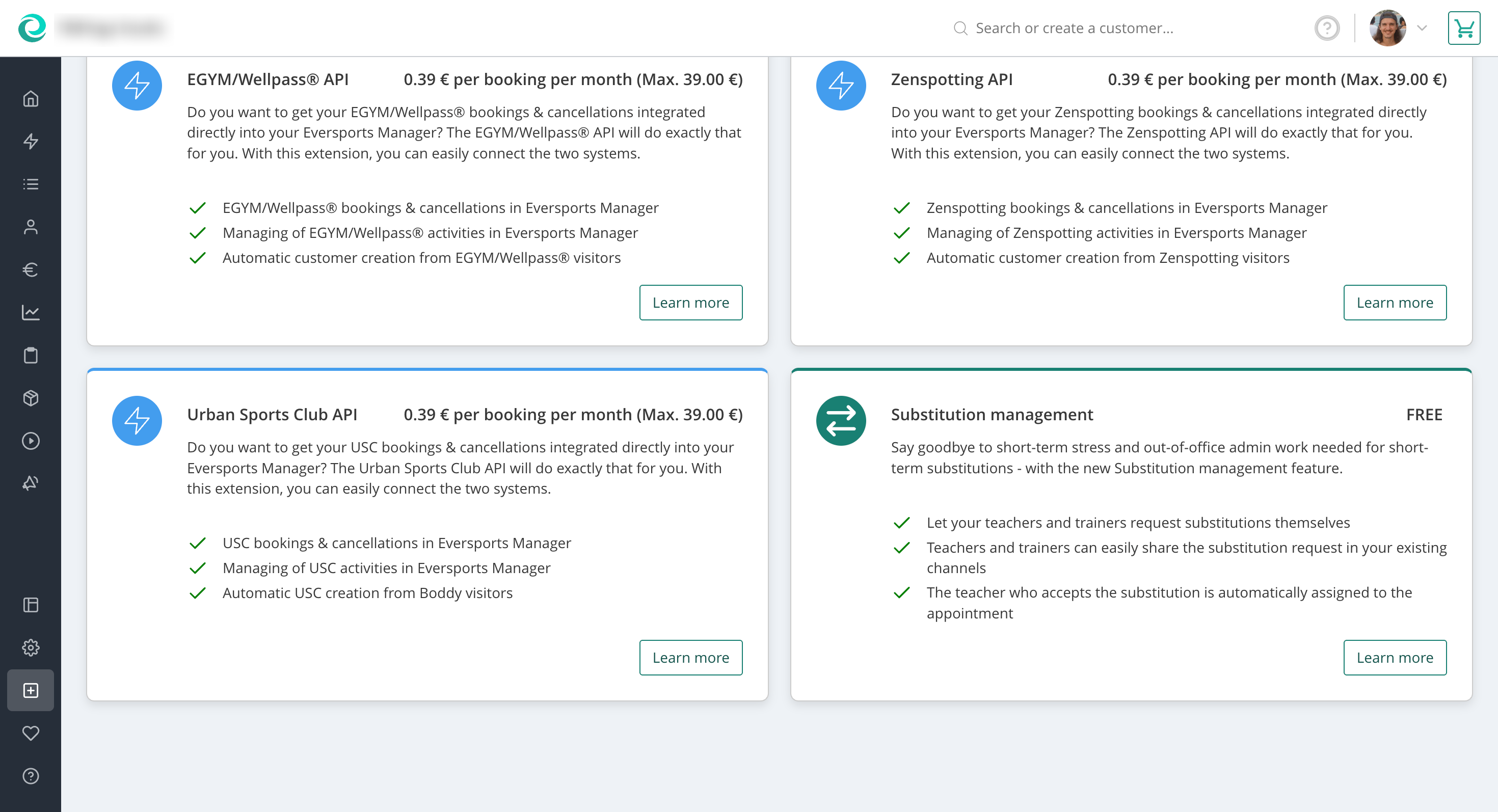Open the customers person icon in sidebar

[x=30, y=227]
